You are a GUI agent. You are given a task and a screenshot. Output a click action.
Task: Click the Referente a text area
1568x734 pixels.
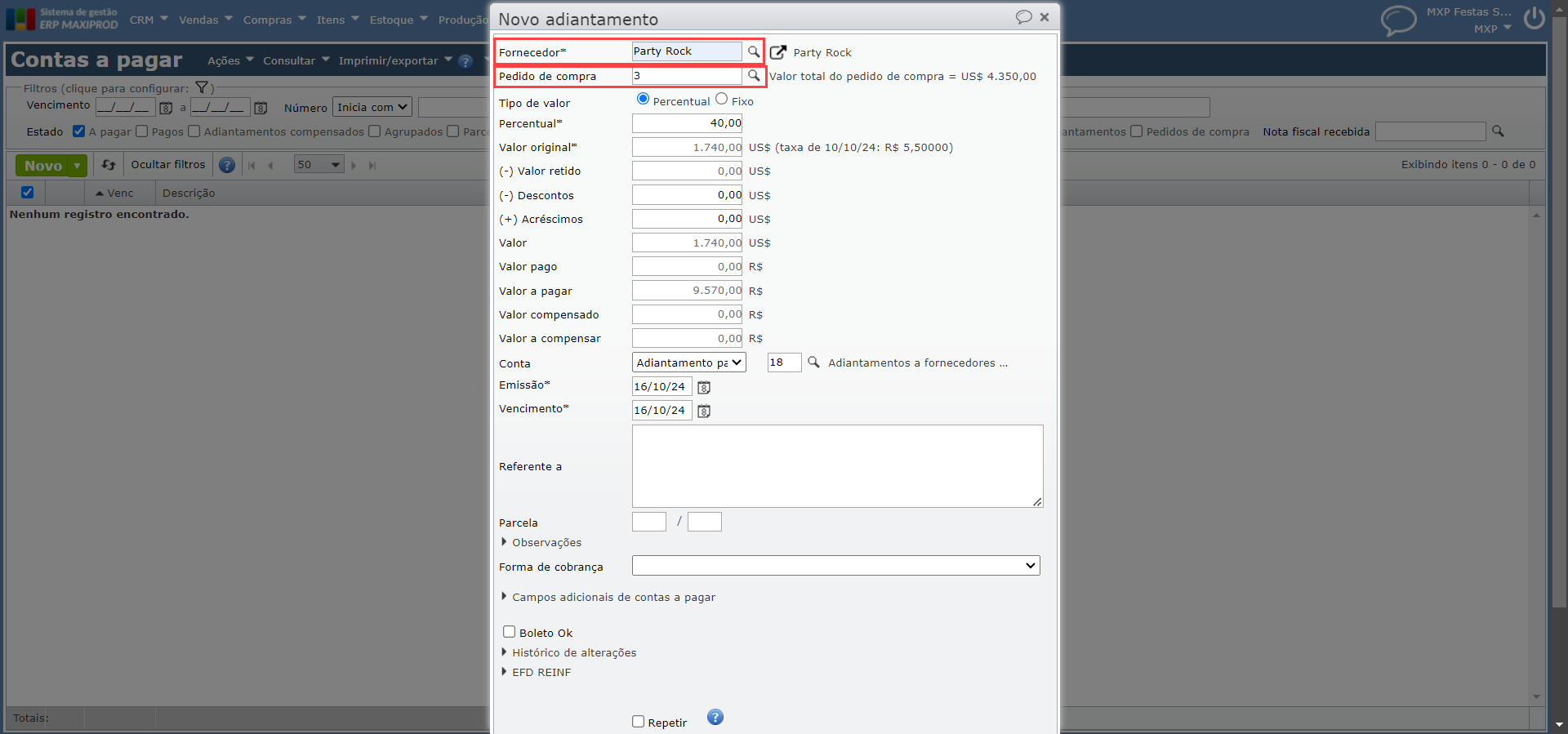tap(837, 466)
